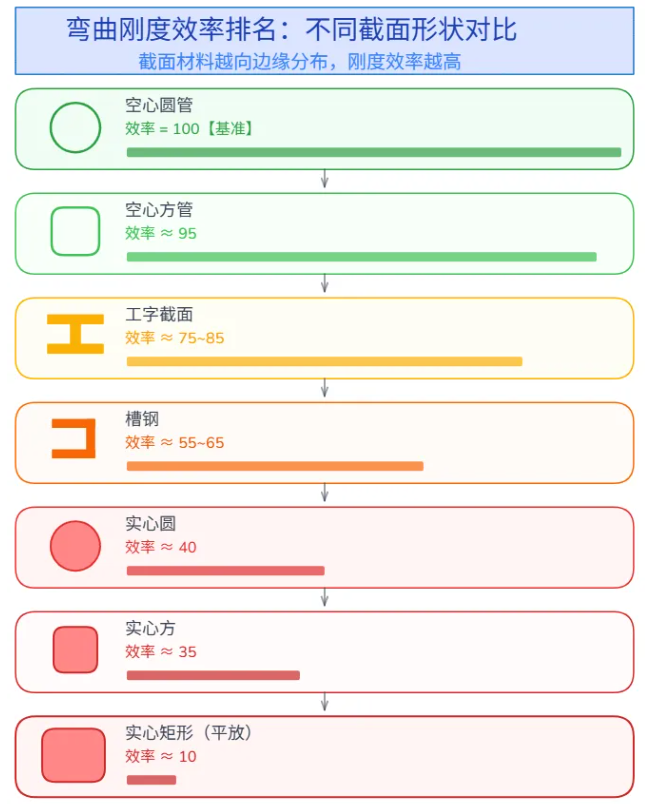
Task: Click the 实心圆 label text
Action: pos(151,524)
